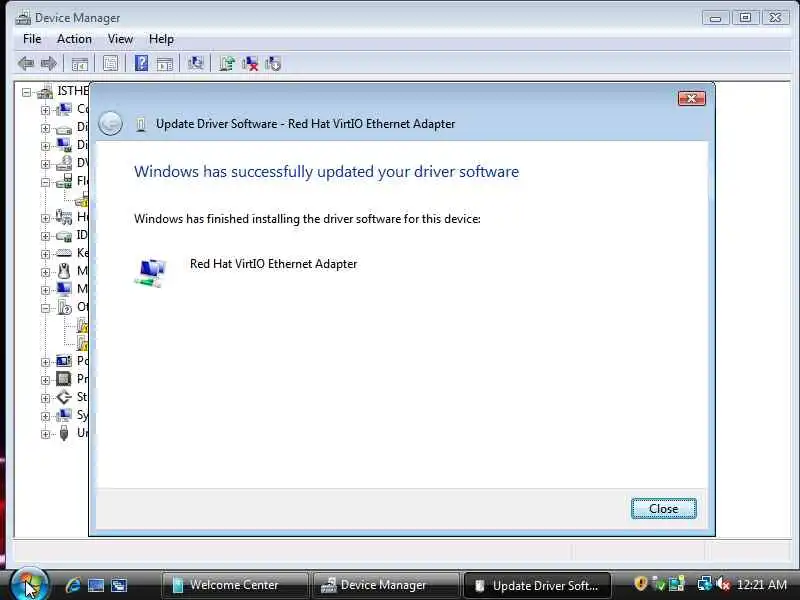Collapse the Other devices (Ot) node
Viewport: 800px width, 600px height.
[45, 308]
